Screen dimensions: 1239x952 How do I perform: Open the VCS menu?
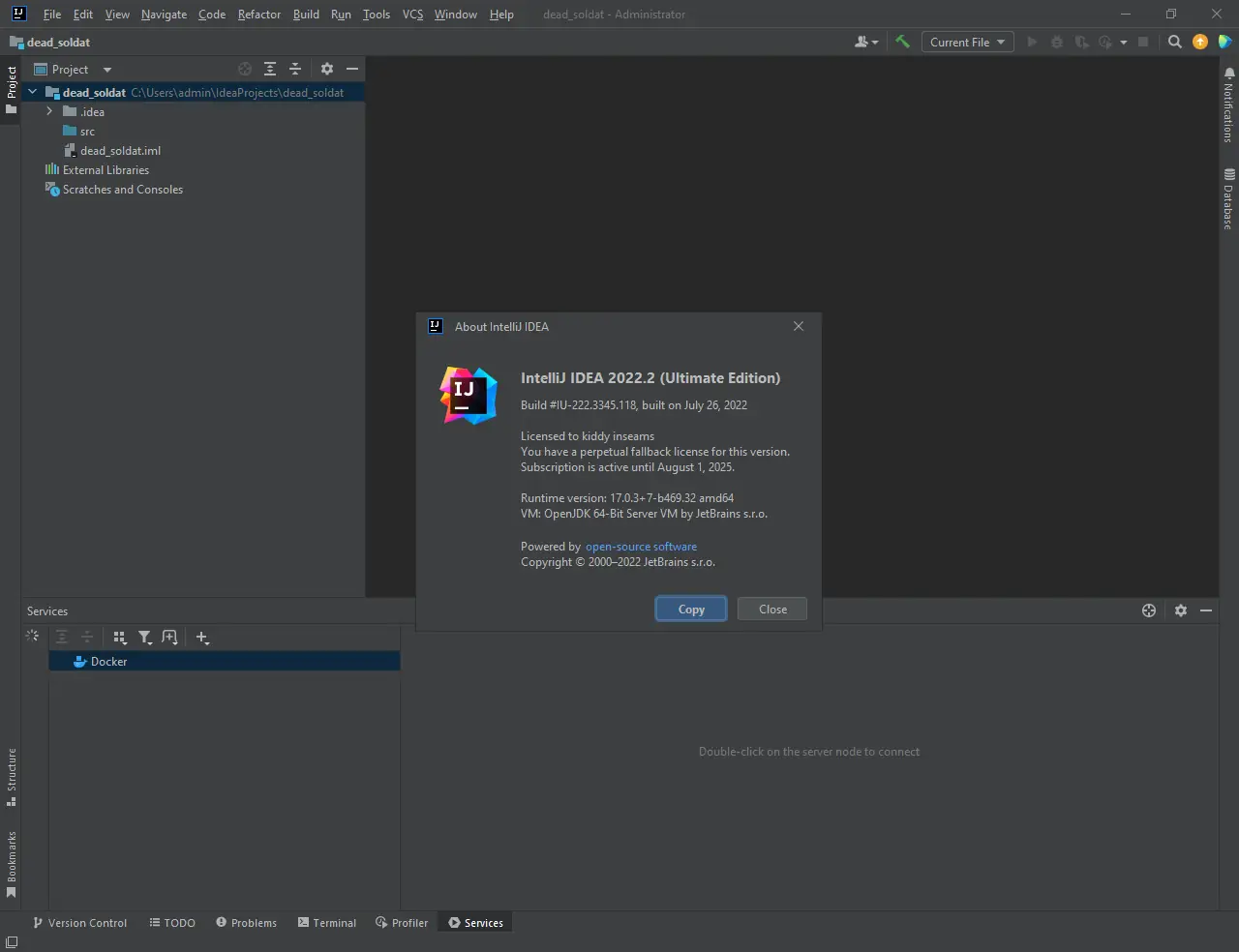click(x=412, y=15)
